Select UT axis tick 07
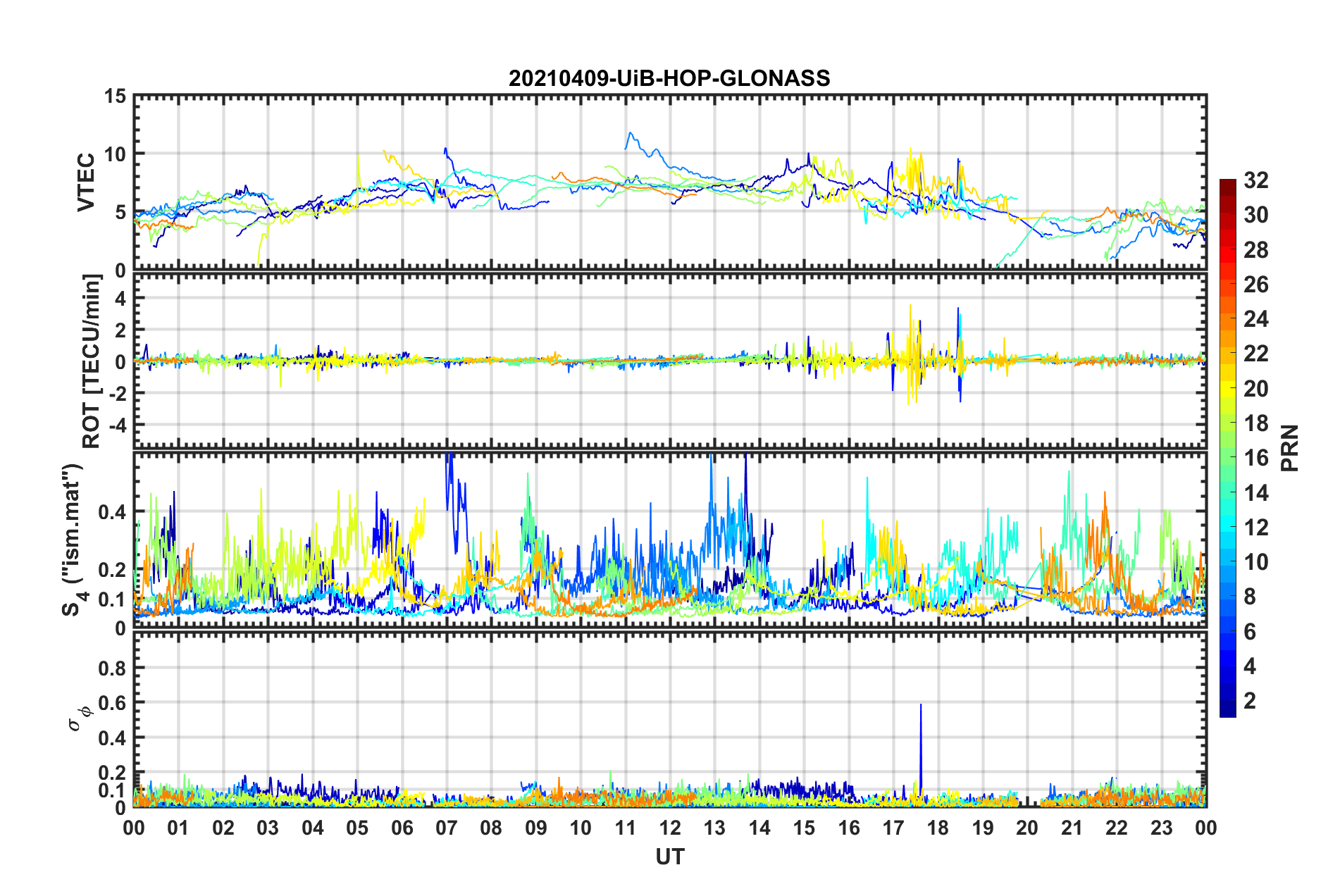The image size is (1340, 896). pos(447,827)
